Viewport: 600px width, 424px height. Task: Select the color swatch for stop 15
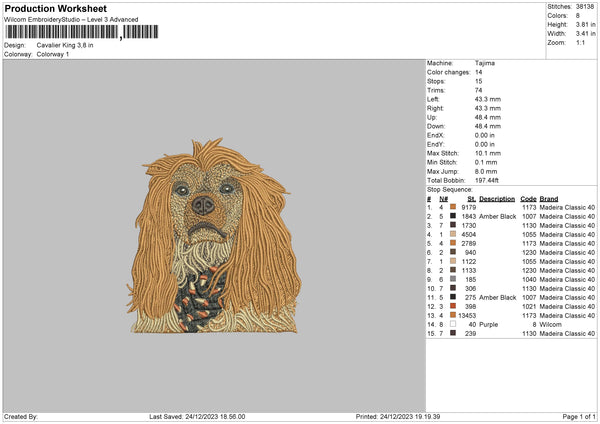[452, 333]
